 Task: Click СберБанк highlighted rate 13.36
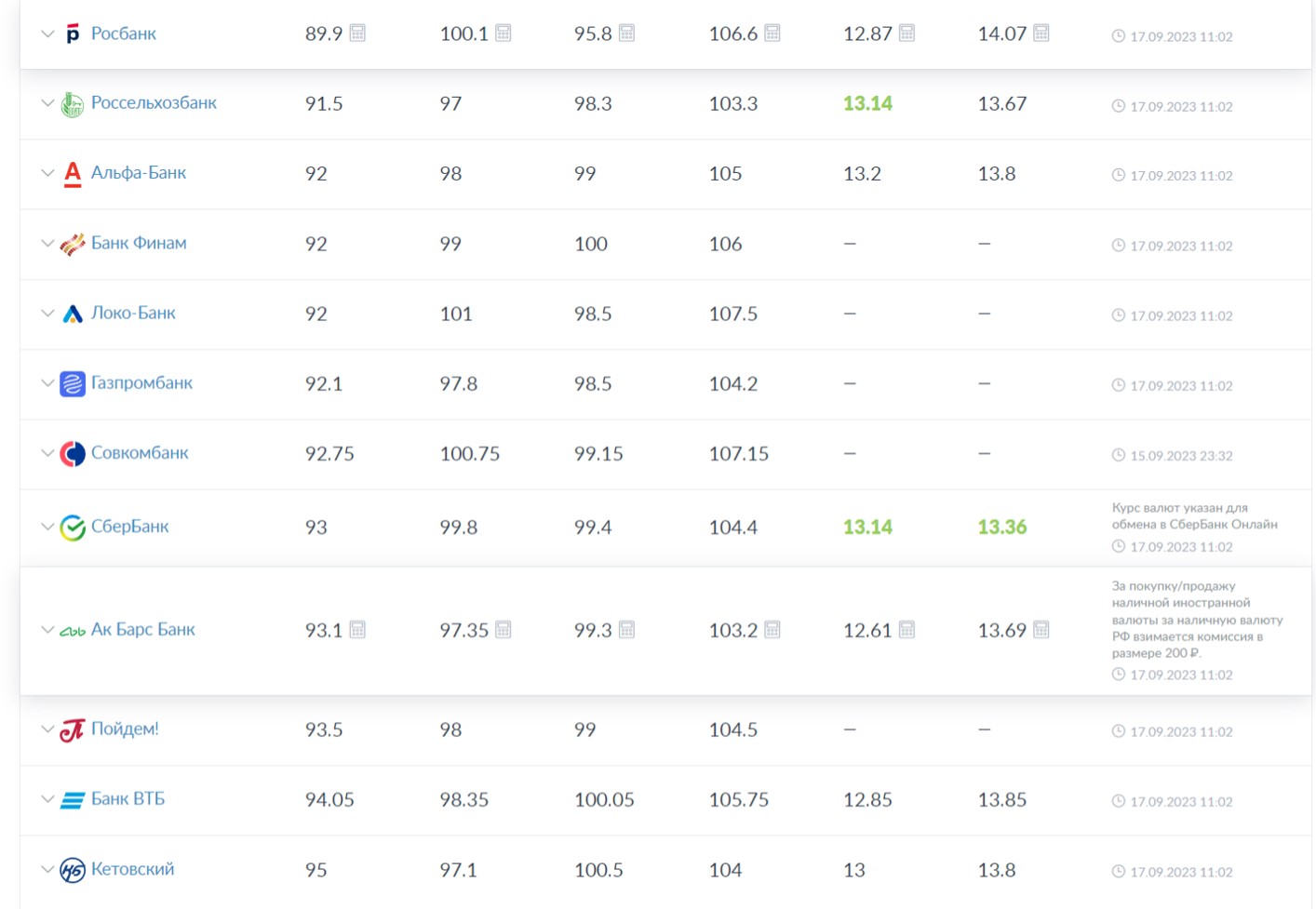[x=1002, y=528]
